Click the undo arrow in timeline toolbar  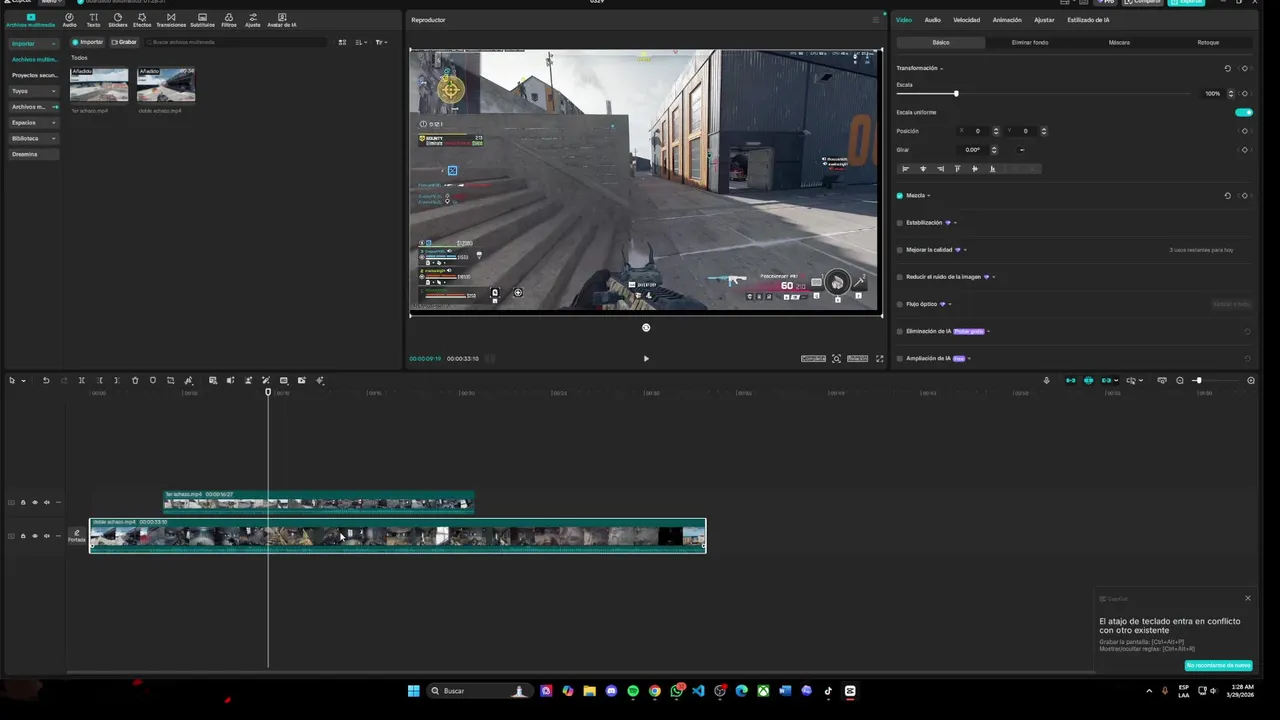[46, 380]
